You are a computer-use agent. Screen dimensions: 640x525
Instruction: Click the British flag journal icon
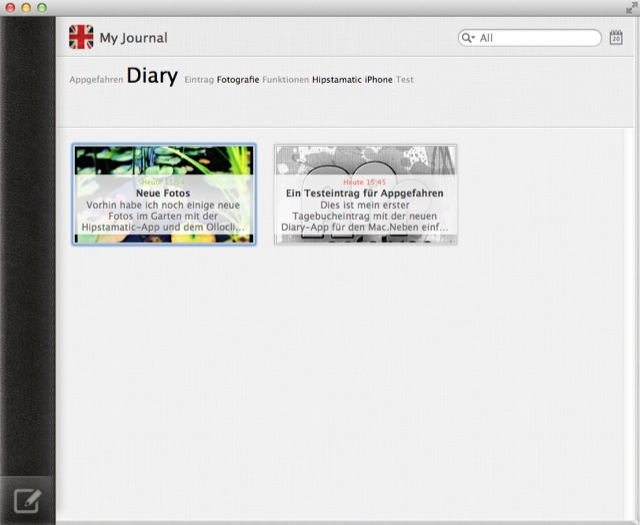tap(81, 38)
